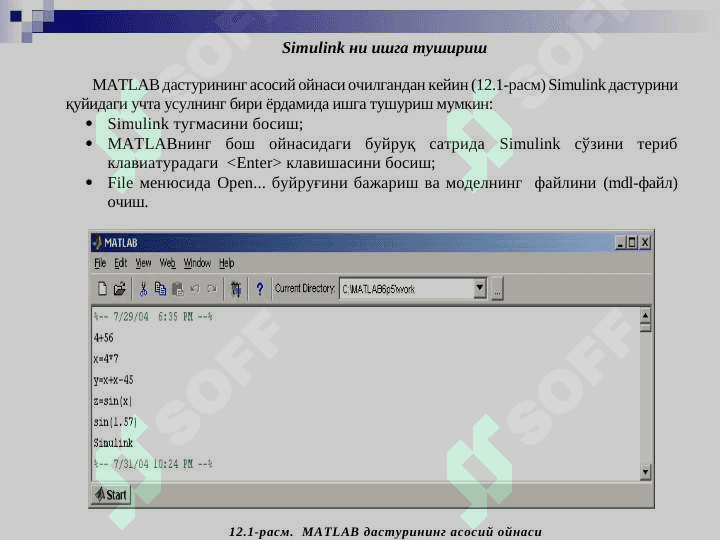Select the history line 4+56

(x=103, y=338)
